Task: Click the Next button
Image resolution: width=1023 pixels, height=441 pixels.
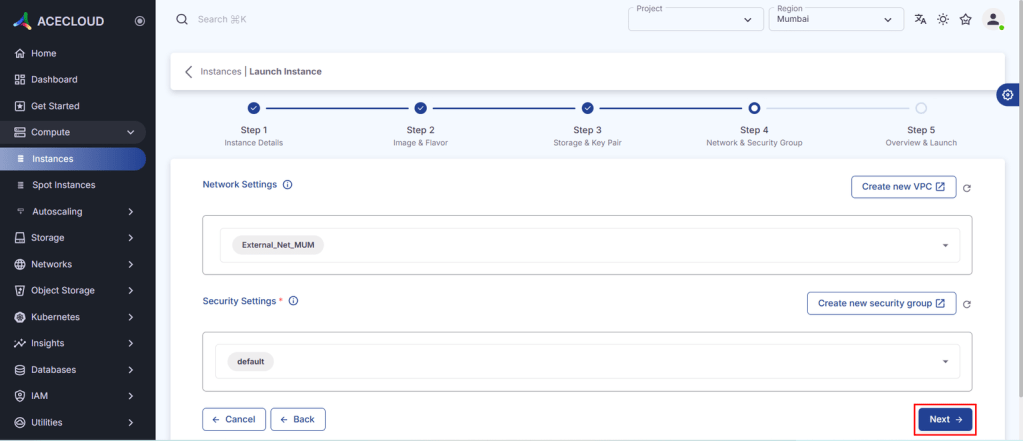Action: pos(945,420)
